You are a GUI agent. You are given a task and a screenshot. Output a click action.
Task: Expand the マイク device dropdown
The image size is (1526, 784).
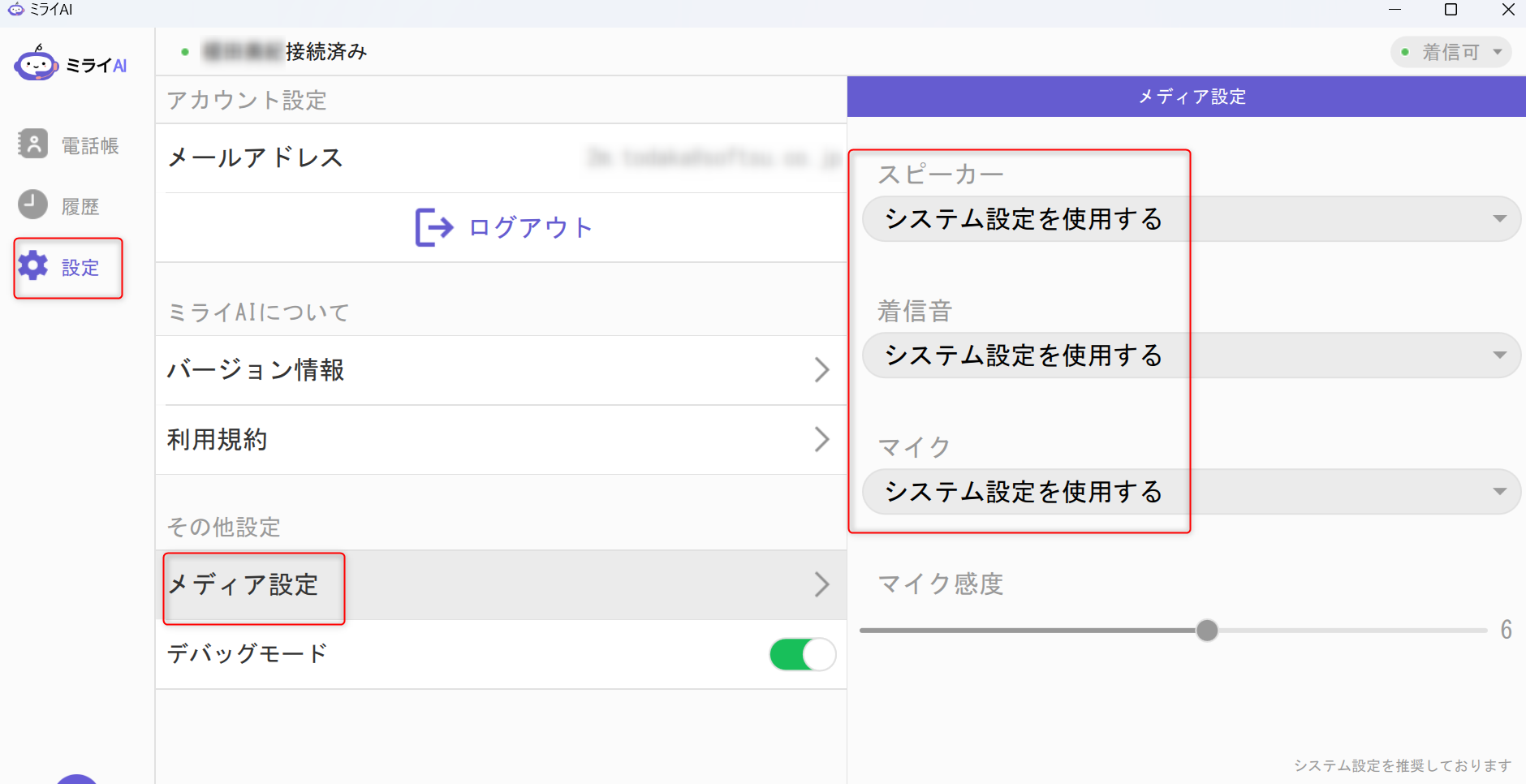[x=1191, y=492]
